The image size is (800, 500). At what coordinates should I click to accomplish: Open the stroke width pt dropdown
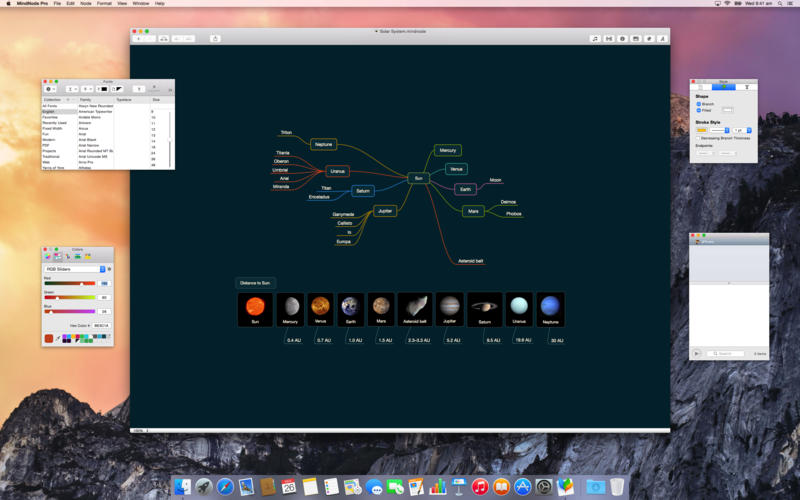pos(741,130)
